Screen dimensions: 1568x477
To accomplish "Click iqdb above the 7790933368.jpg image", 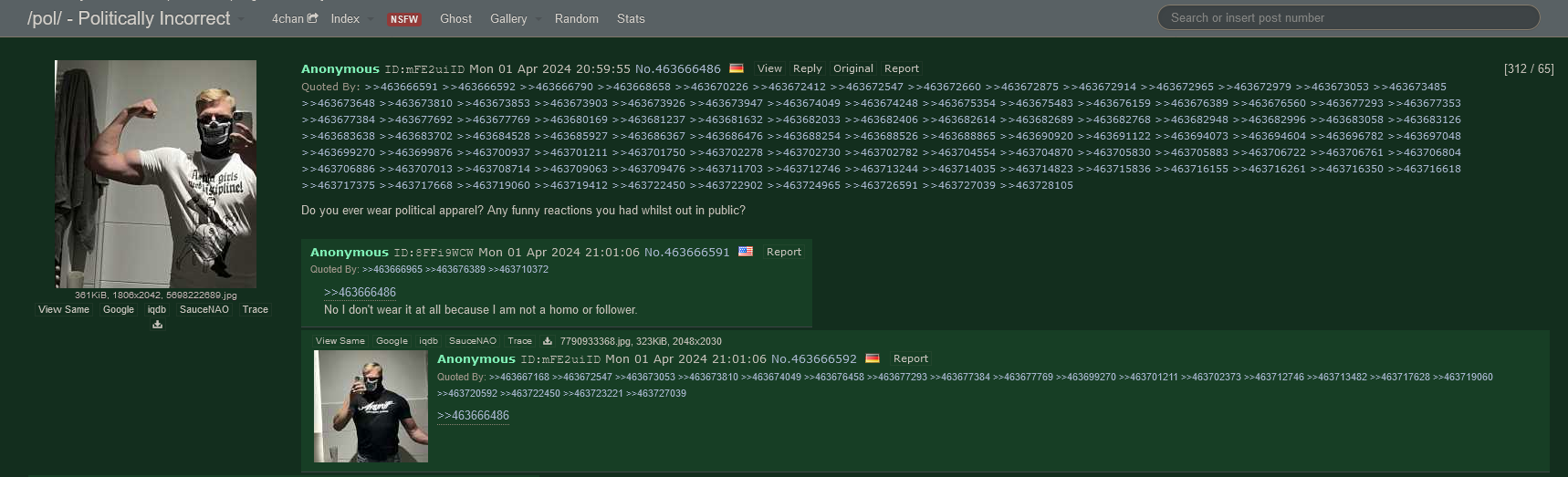I will pyautogui.click(x=429, y=341).
